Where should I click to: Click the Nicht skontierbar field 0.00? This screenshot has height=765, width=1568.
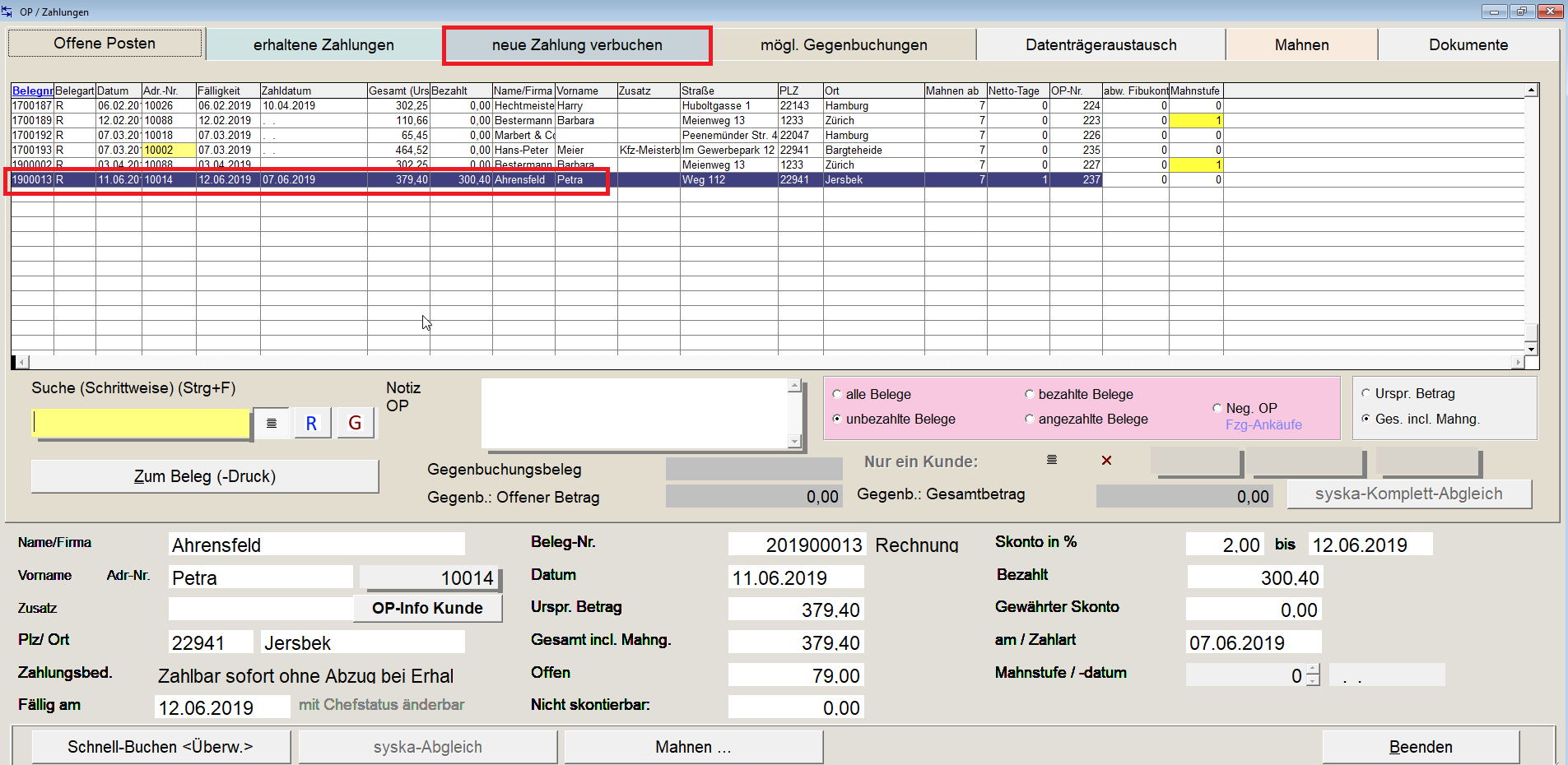click(796, 707)
